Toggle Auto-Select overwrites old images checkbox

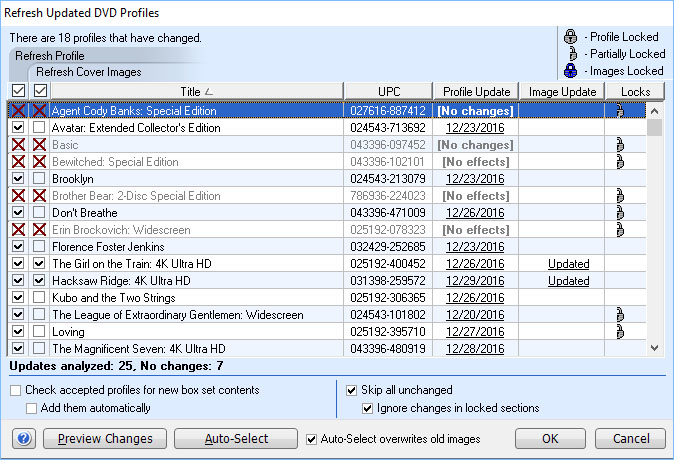(312, 439)
